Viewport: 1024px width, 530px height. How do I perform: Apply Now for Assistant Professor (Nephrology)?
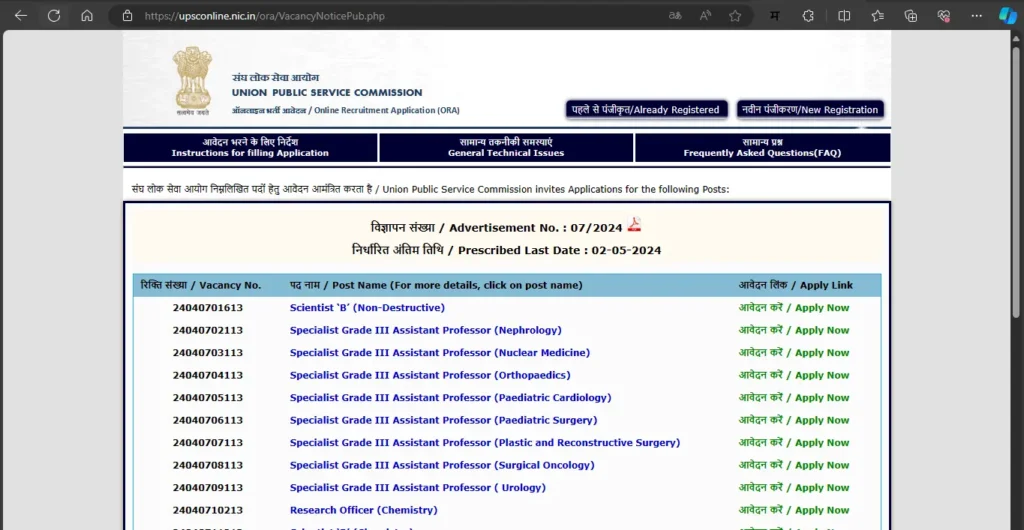click(794, 331)
